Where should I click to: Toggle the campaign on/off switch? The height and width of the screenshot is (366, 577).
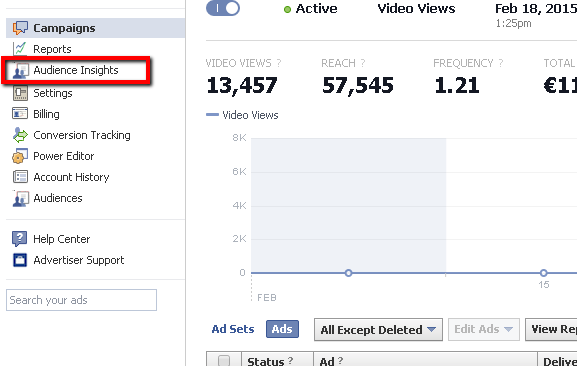coord(223,8)
